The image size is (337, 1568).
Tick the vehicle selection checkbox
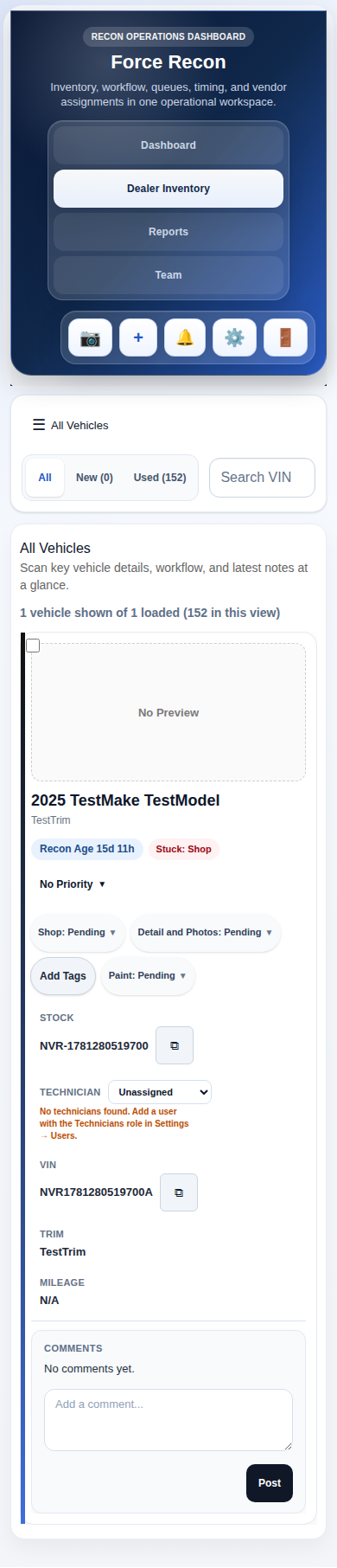33,646
